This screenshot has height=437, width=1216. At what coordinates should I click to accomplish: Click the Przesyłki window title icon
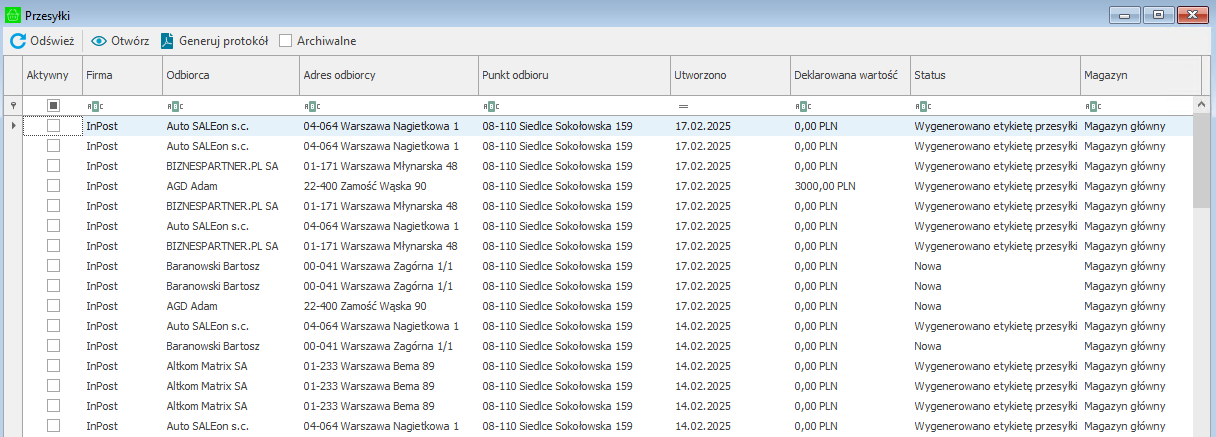13,13
